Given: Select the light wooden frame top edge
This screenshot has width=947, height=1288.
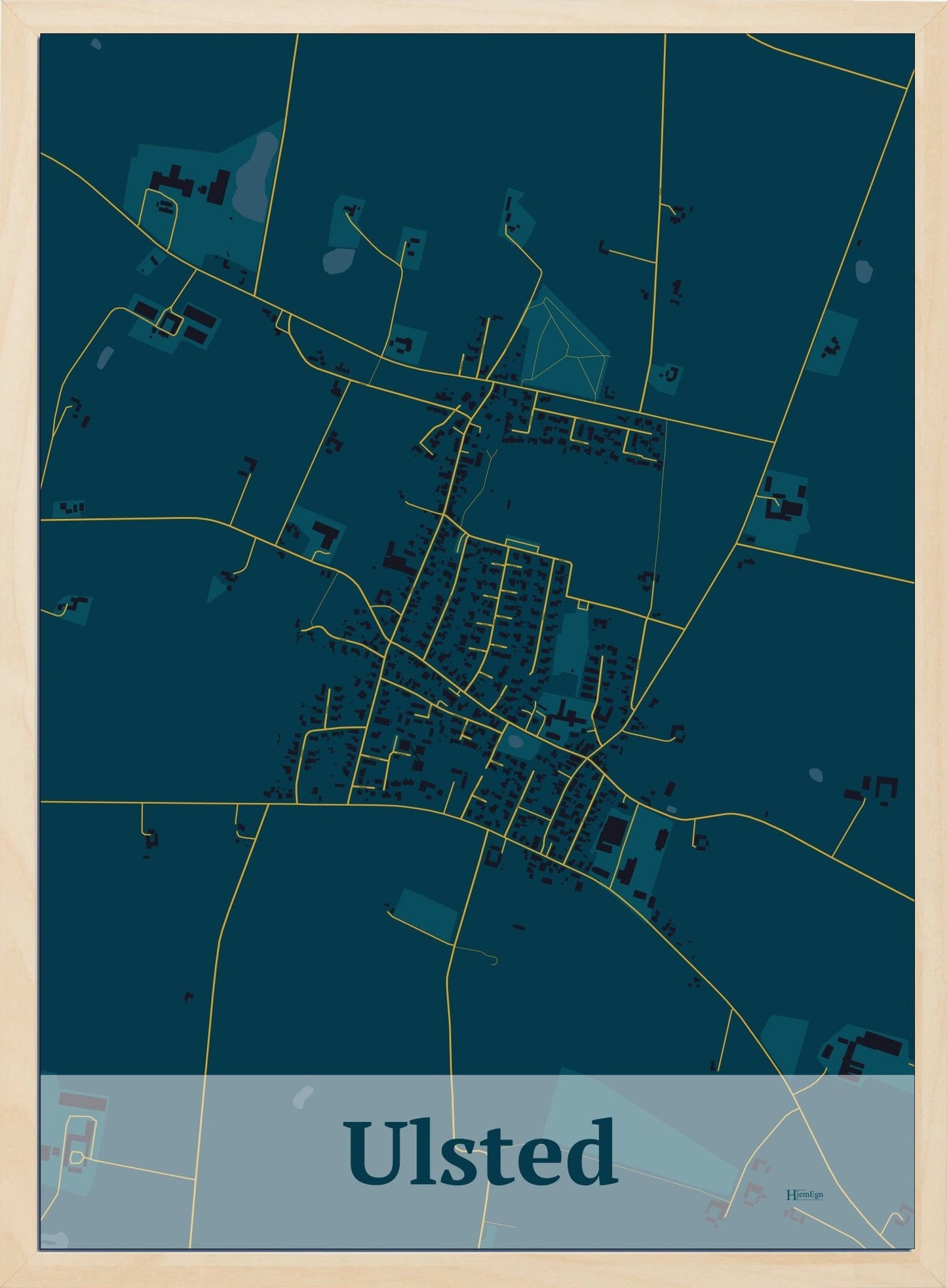Looking at the screenshot, I should point(473,16).
